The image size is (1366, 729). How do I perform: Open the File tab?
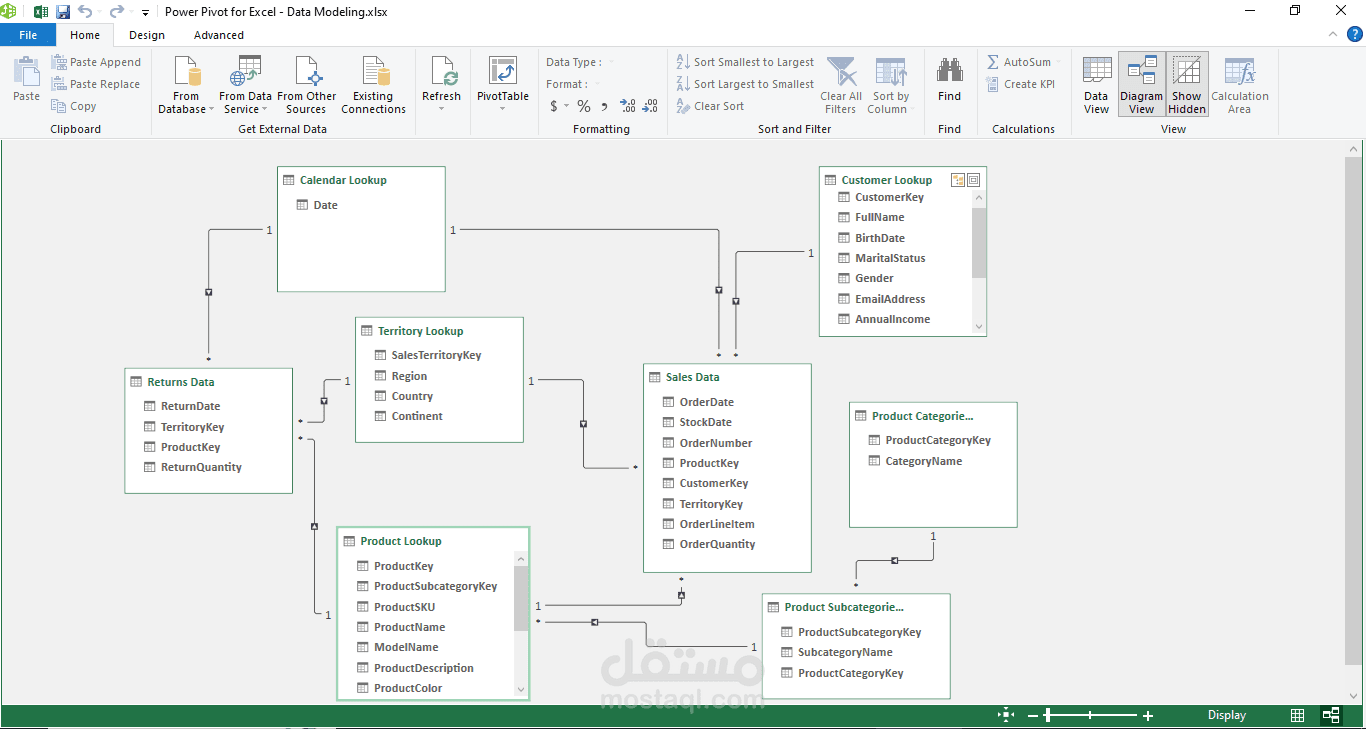(28, 35)
